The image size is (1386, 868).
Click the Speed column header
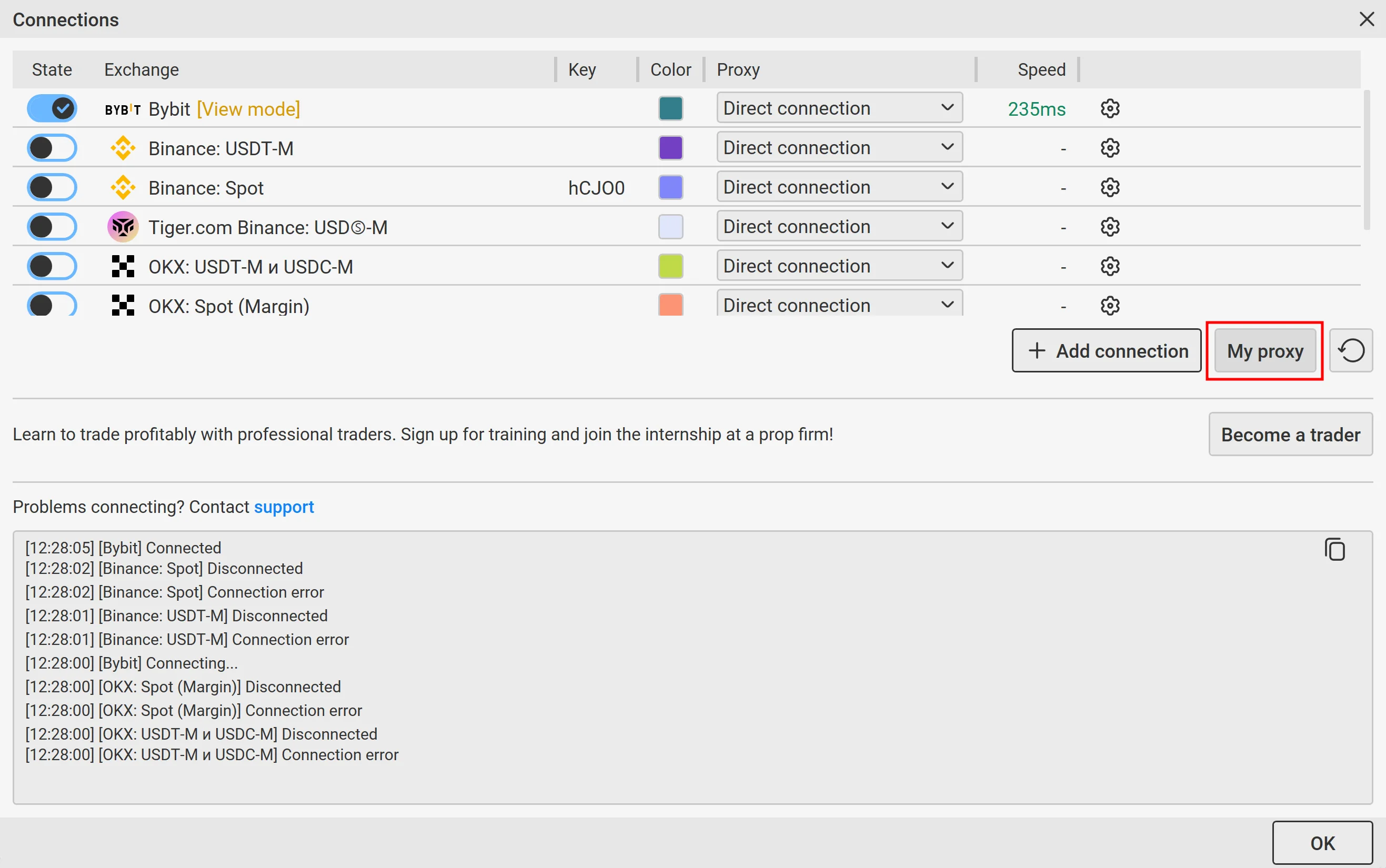click(x=1041, y=69)
